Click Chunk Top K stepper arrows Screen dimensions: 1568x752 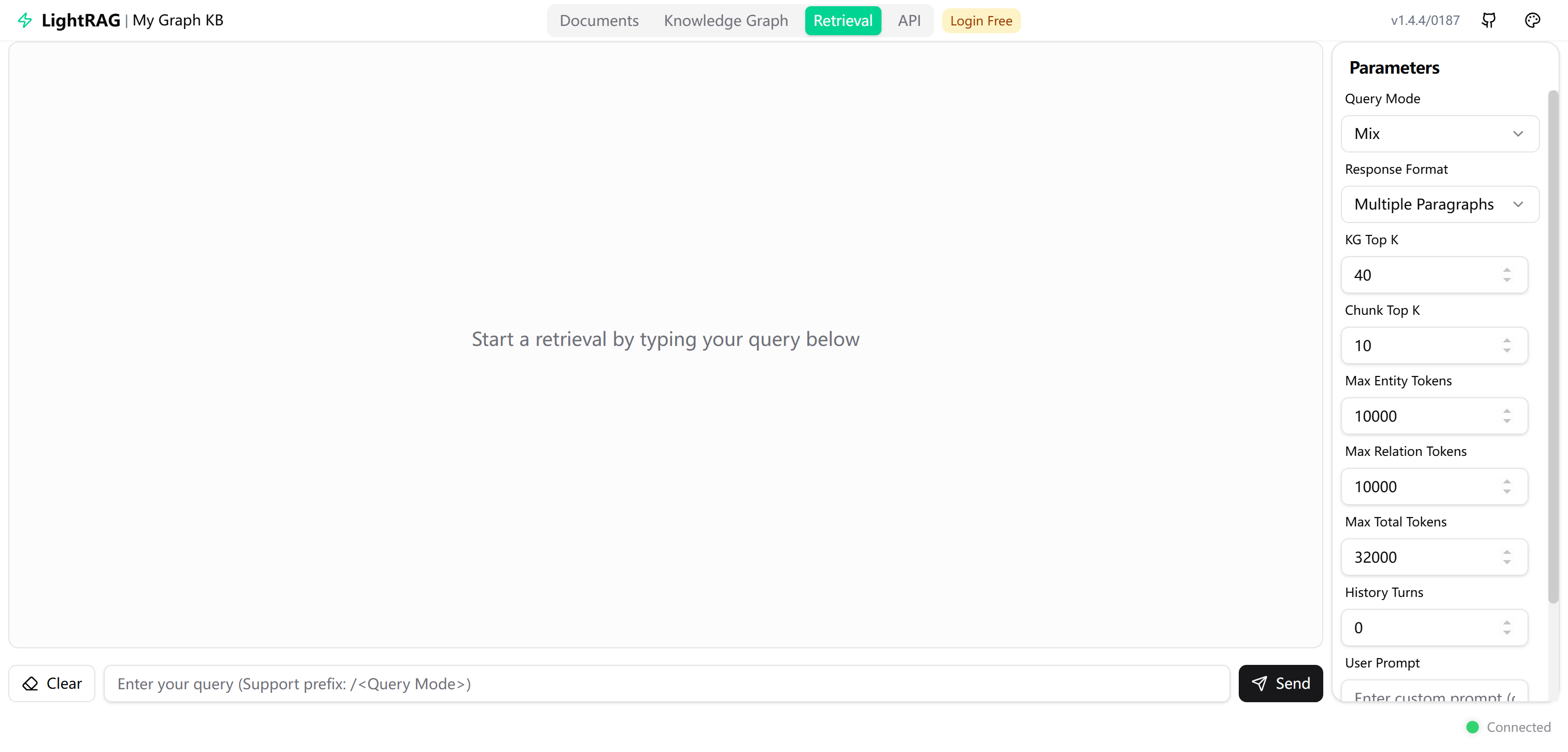tap(1506, 346)
